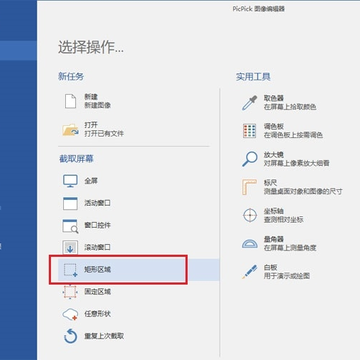Choose the 新建 new image label
The width and height of the screenshot is (360, 360).
(x=91, y=97)
